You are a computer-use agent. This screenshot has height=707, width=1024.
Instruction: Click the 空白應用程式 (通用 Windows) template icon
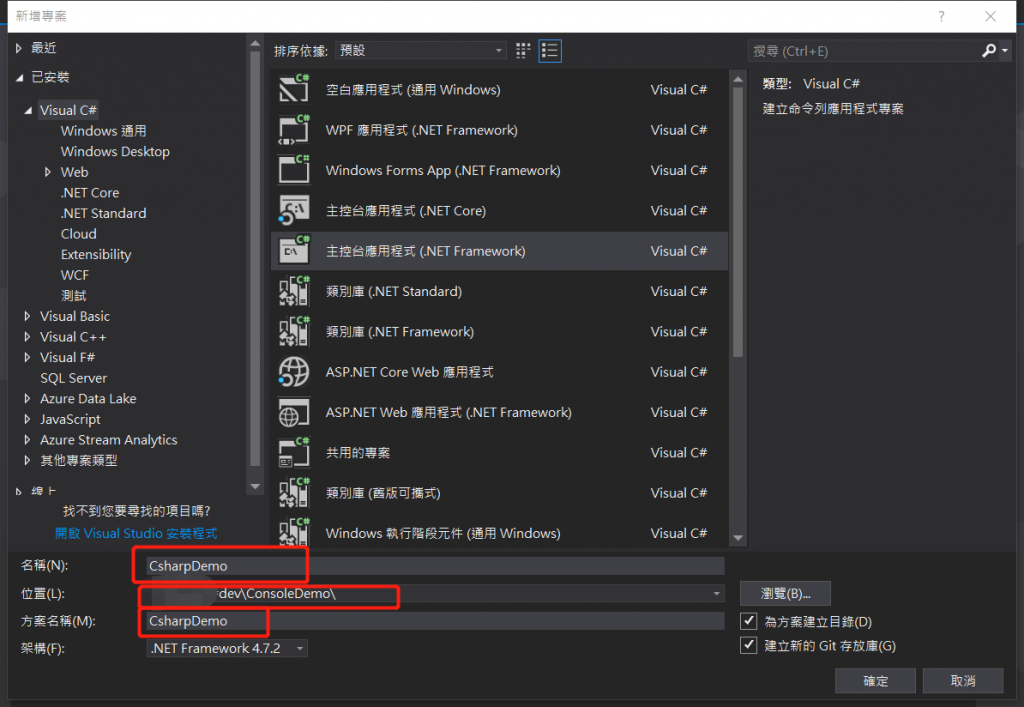point(294,89)
